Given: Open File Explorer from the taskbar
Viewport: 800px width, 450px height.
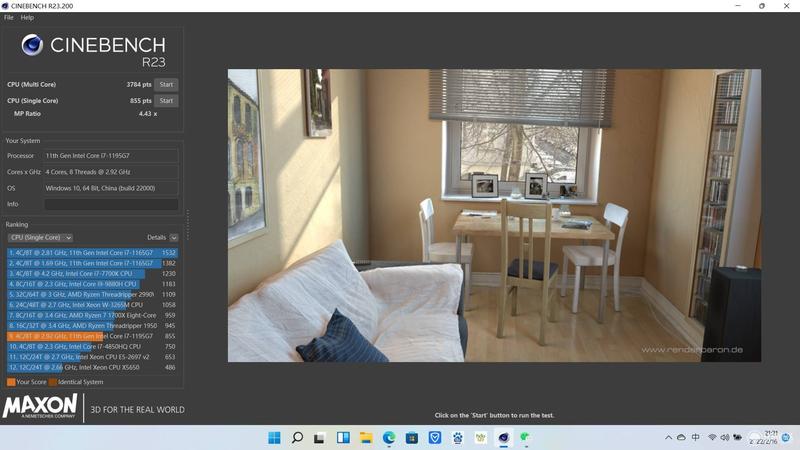Looking at the screenshot, I should 366,438.
